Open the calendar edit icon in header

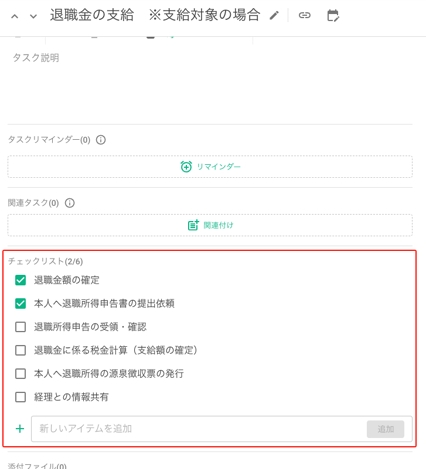333,15
